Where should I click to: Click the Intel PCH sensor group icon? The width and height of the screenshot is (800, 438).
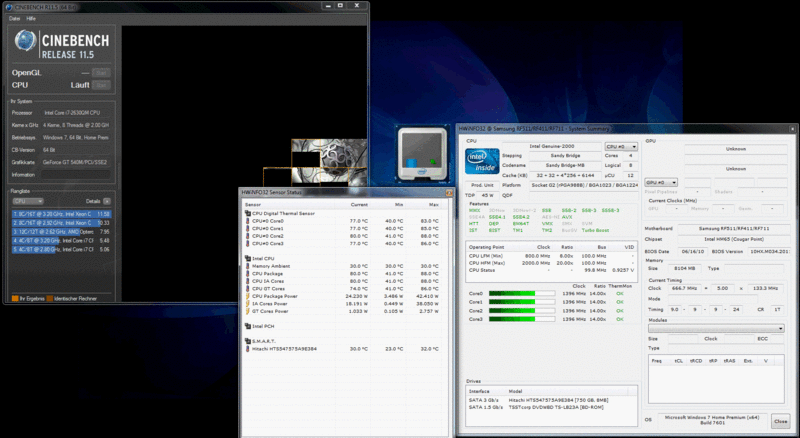click(x=248, y=326)
